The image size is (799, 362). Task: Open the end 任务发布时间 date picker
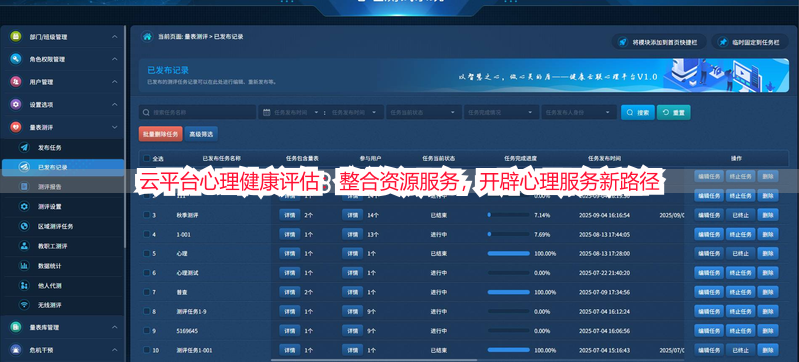tap(354, 113)
